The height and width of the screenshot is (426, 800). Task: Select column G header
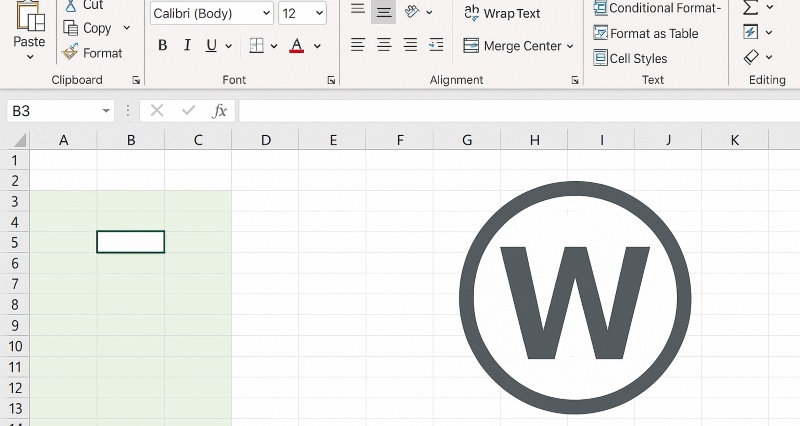point(467,140)
